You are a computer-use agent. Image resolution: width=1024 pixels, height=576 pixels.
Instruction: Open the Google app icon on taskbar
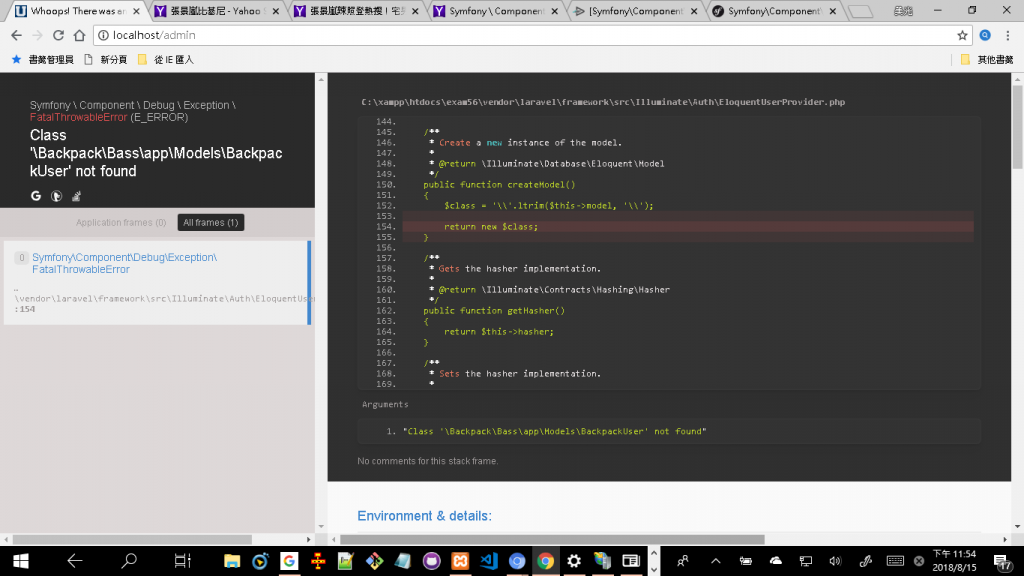[x=289, y=561]
